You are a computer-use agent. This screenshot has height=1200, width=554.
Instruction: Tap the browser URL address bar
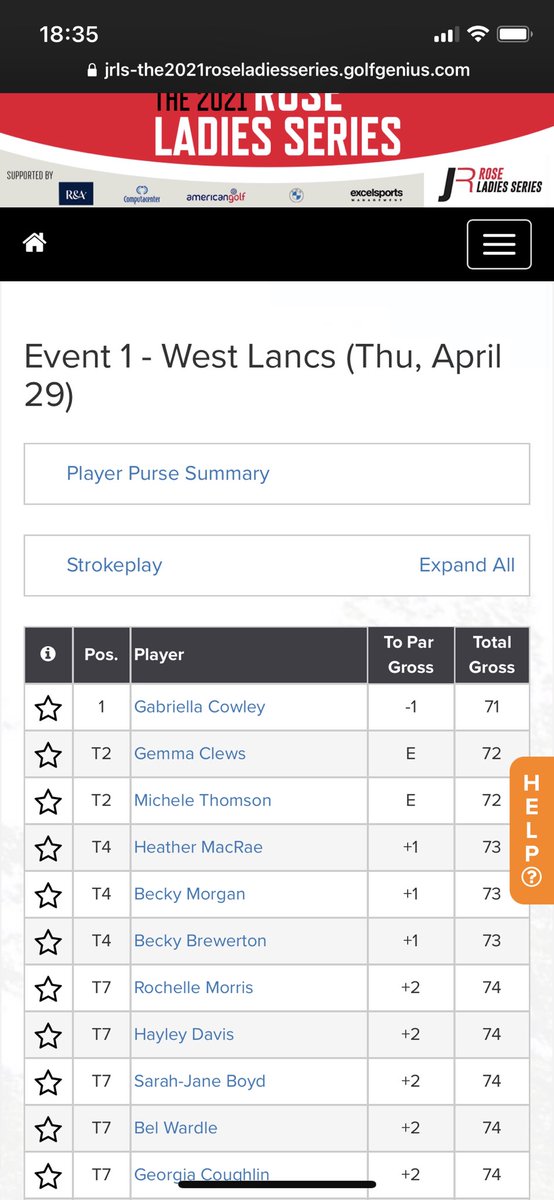277,70
